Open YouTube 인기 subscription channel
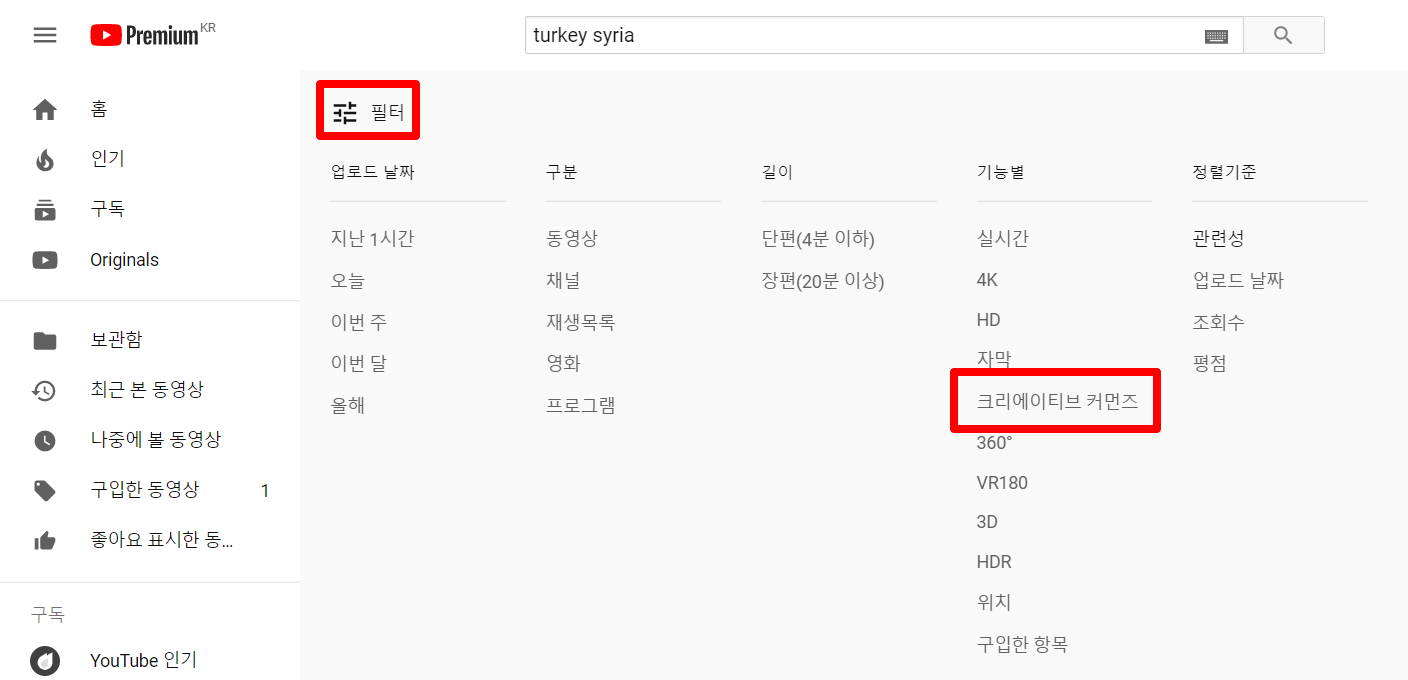Screen dimensions: 1408x680 coord(143,660)
